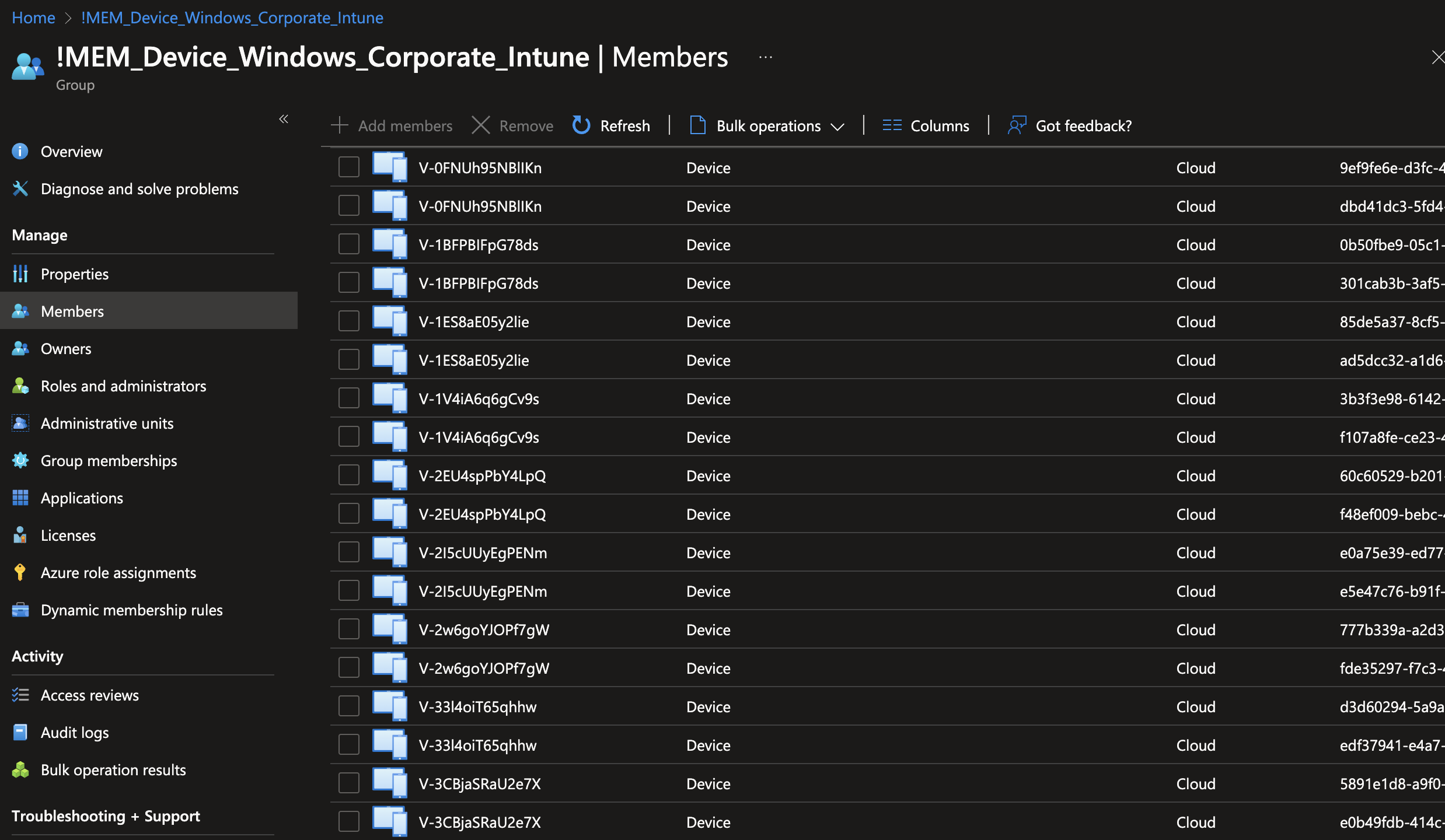
Task: Click Diagnose and solve problems link
Action: click(x=139, y=187)
